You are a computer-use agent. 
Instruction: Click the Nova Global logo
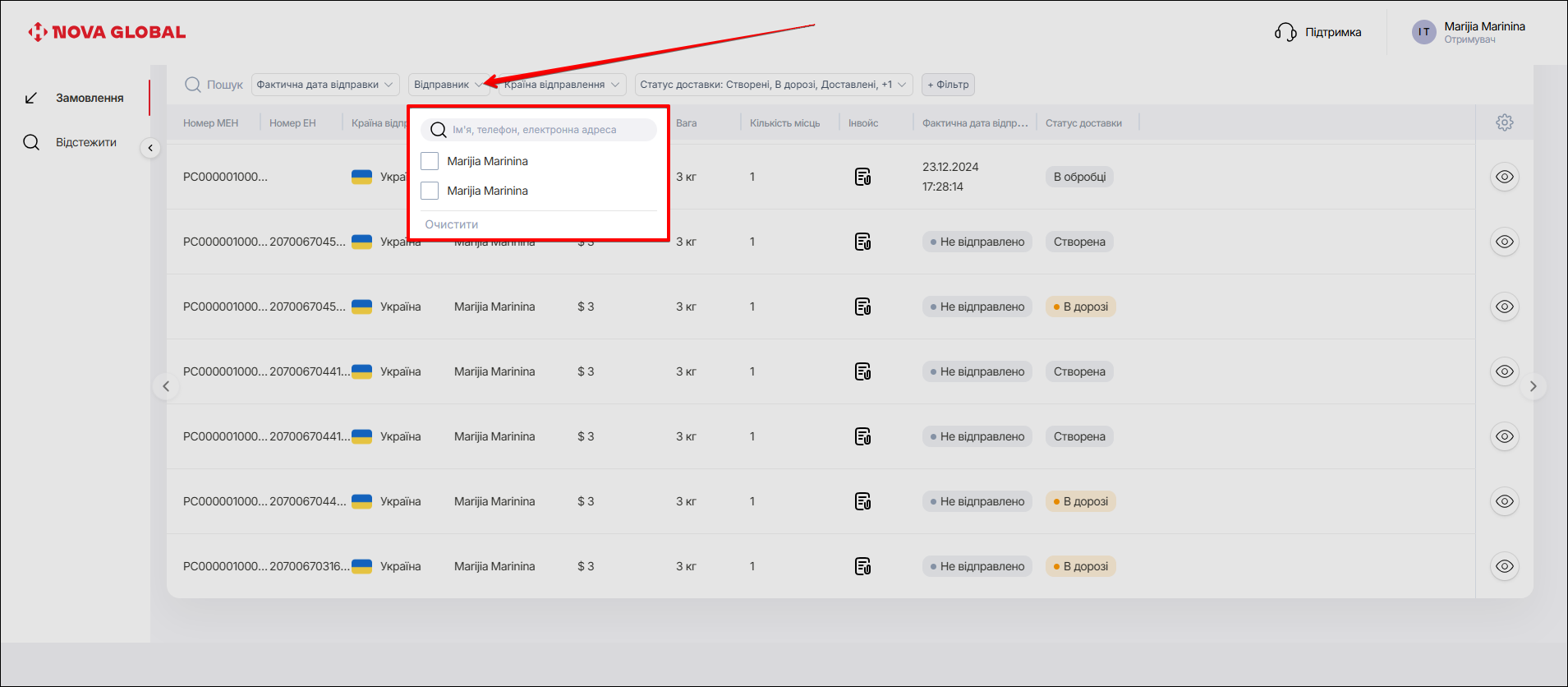tap(107, 32)
